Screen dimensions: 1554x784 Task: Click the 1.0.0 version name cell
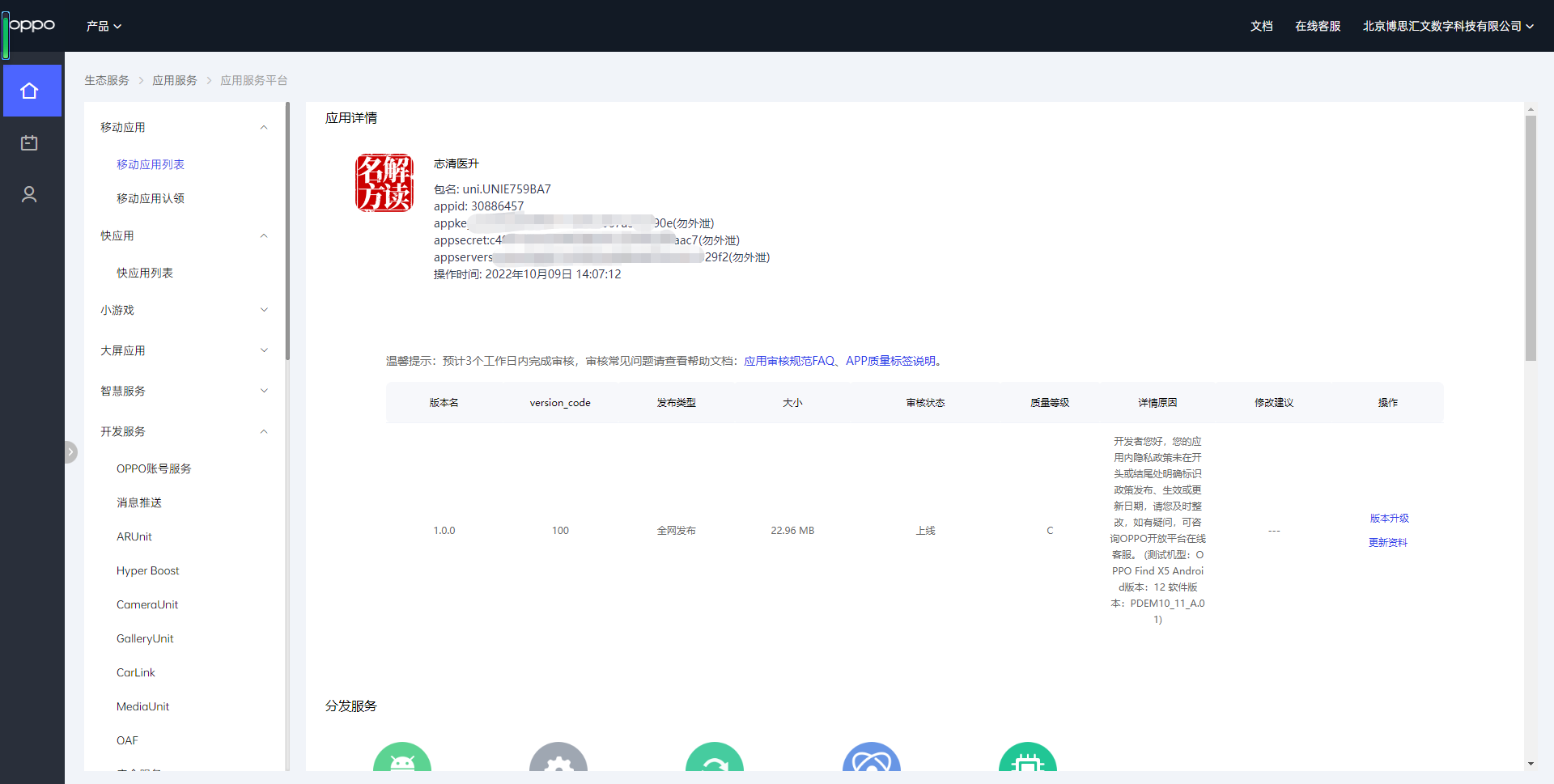tap(444, 531)
